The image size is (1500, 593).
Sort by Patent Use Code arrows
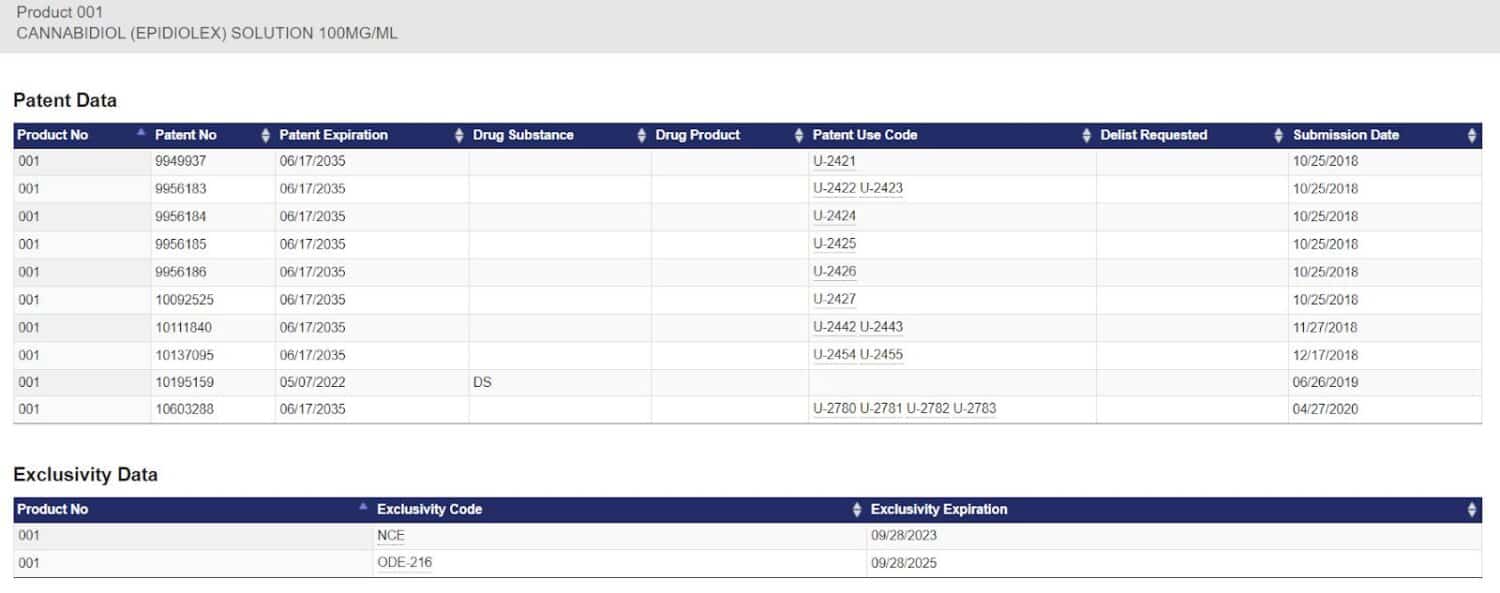[1087, 135]
